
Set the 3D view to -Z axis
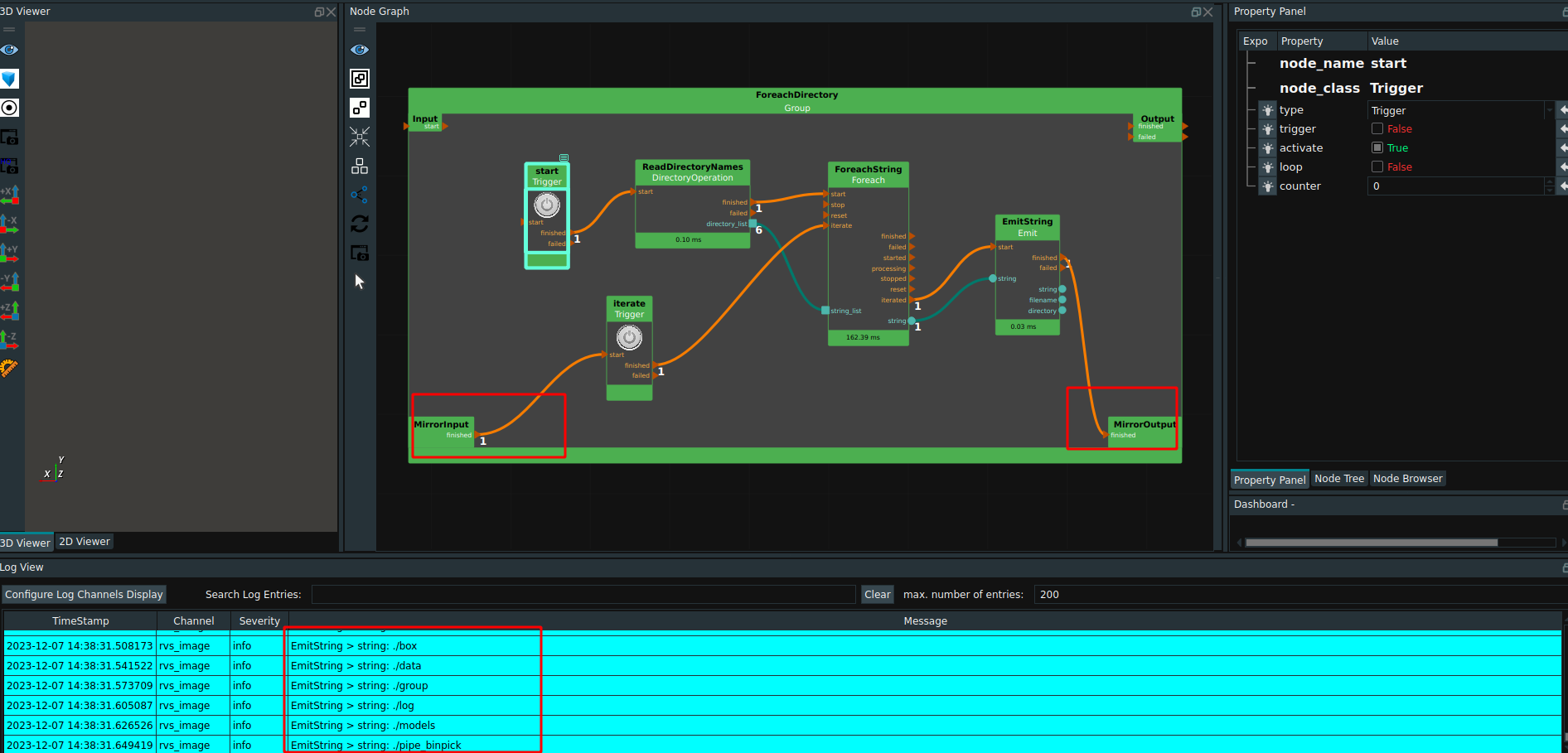point(9,340)
